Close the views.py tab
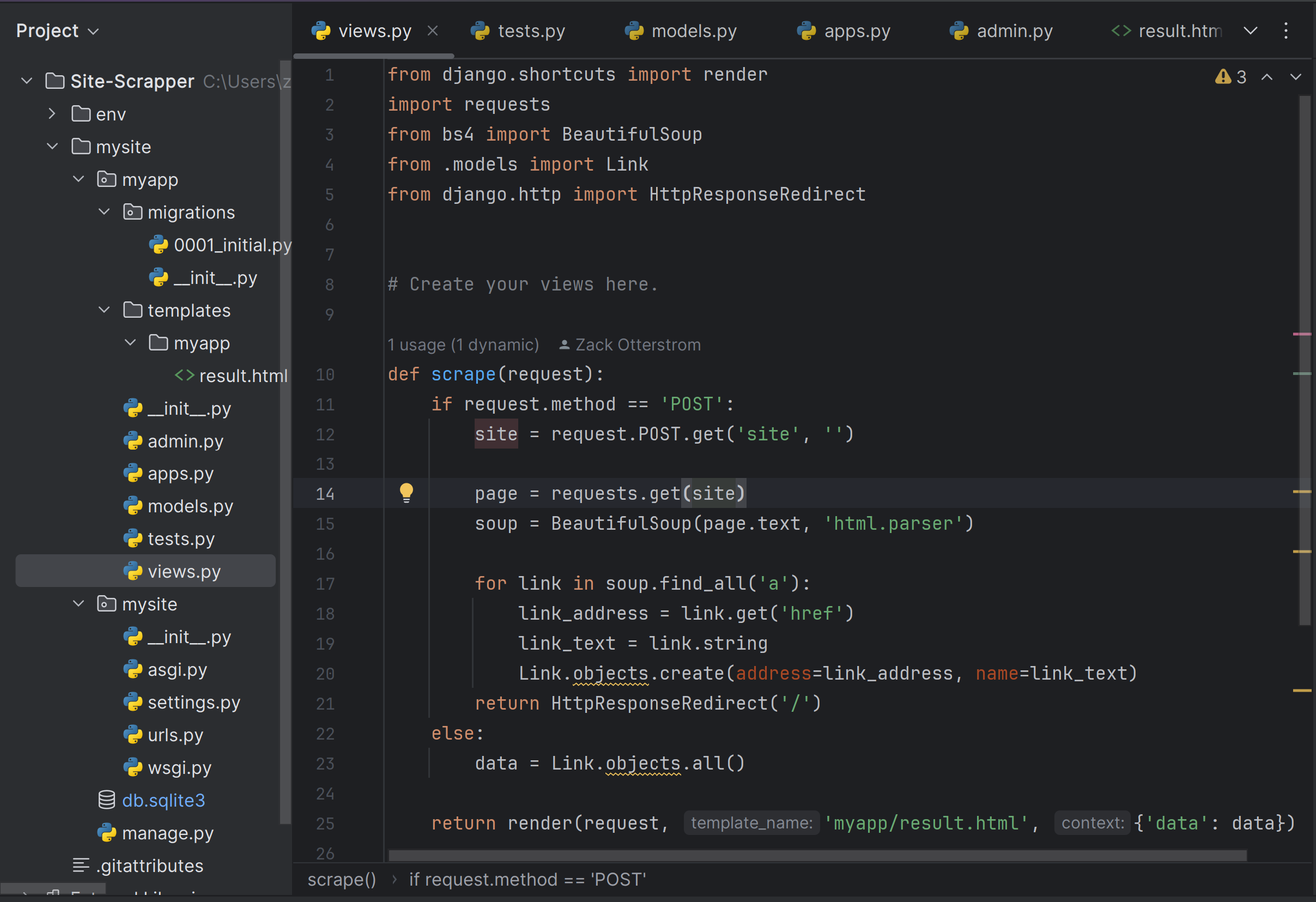 433,31
